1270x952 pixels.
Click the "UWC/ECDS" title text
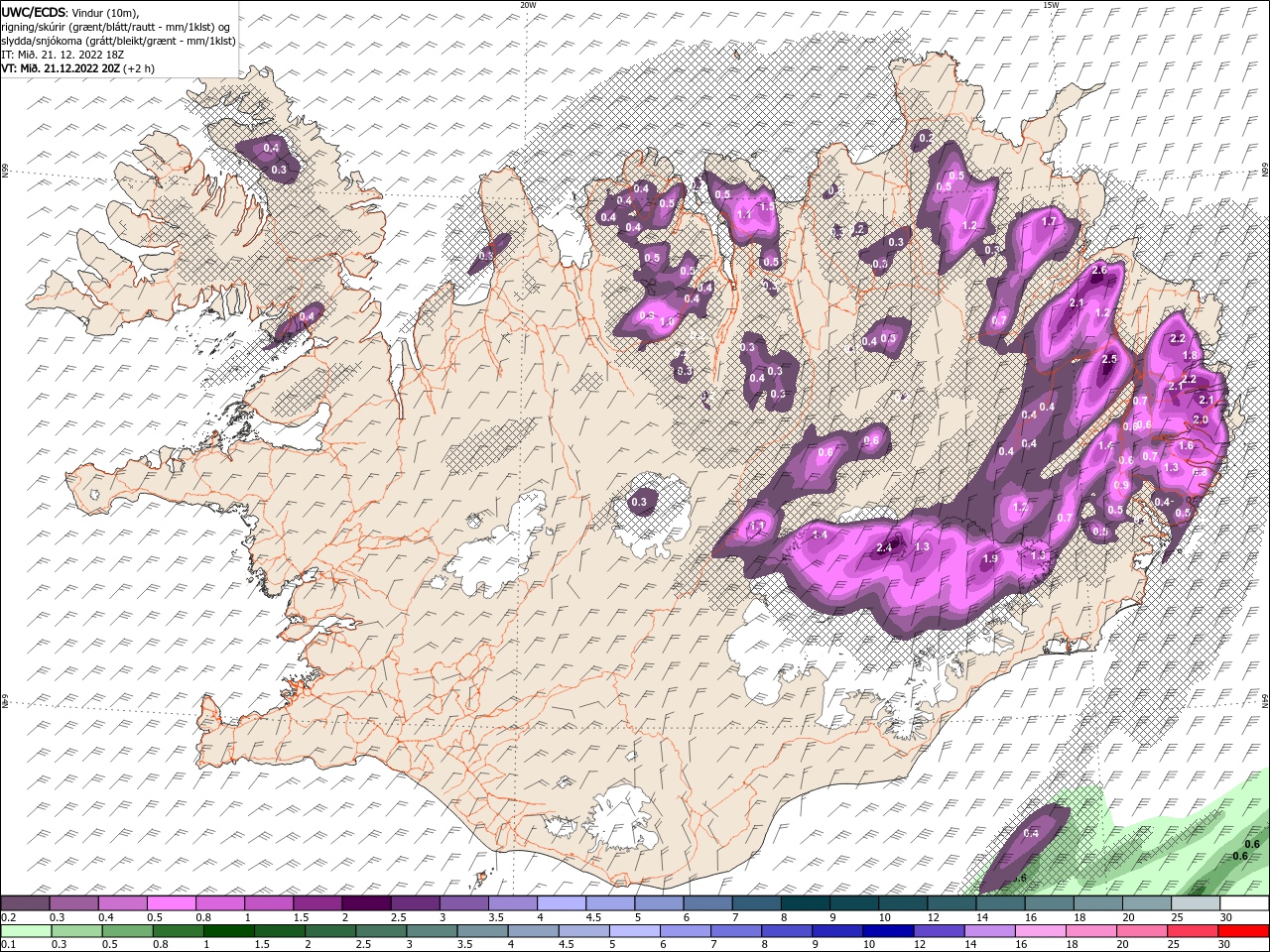[x=34, y=12]
